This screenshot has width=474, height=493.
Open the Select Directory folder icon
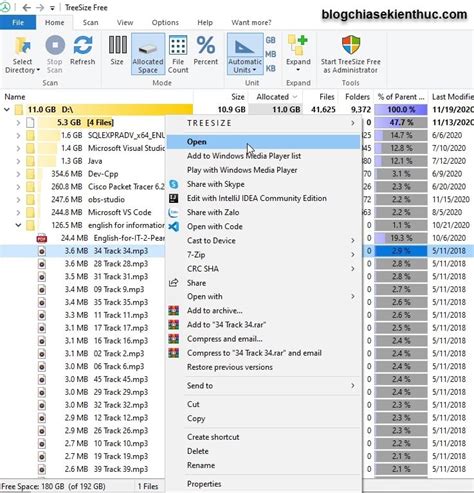click(22, 46)
